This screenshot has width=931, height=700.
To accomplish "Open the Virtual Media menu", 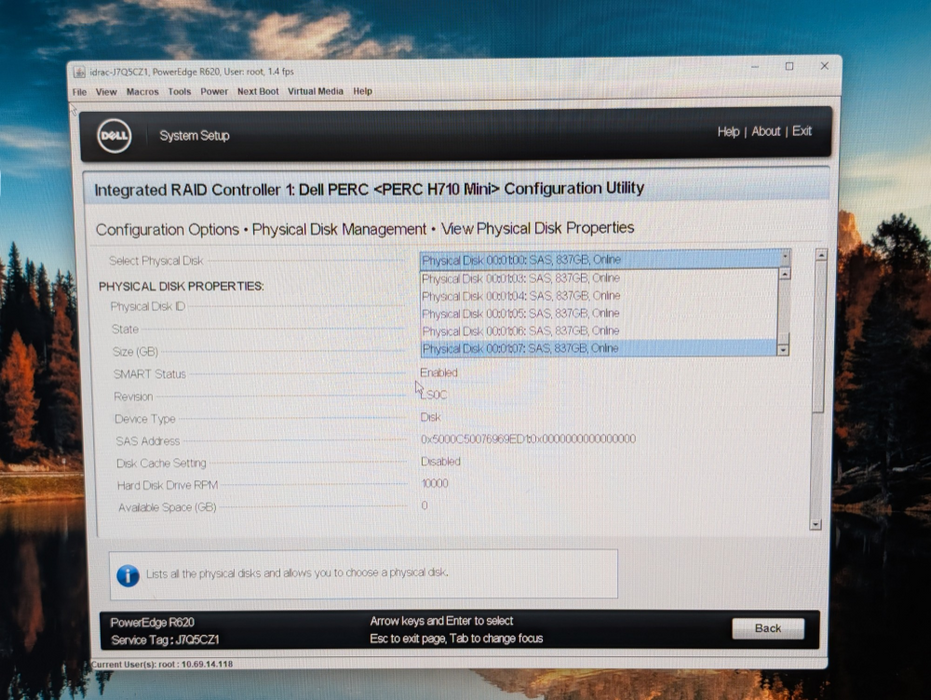I will point(315,91).
